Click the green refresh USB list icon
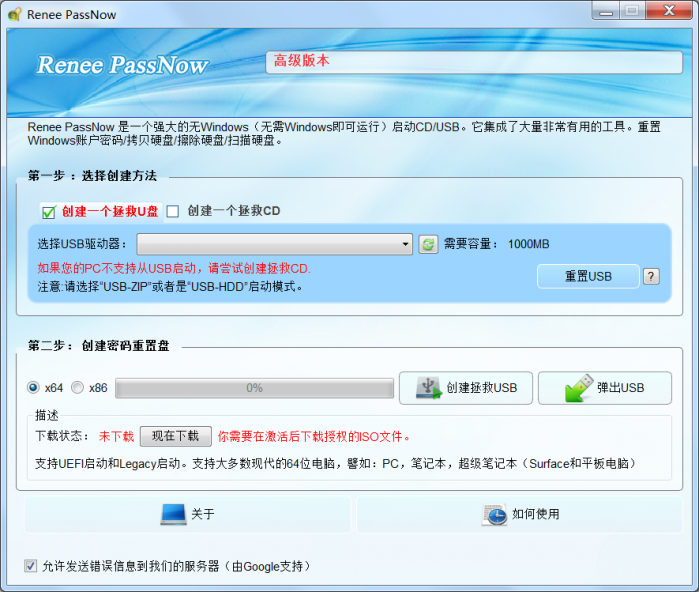 (428, 244)
